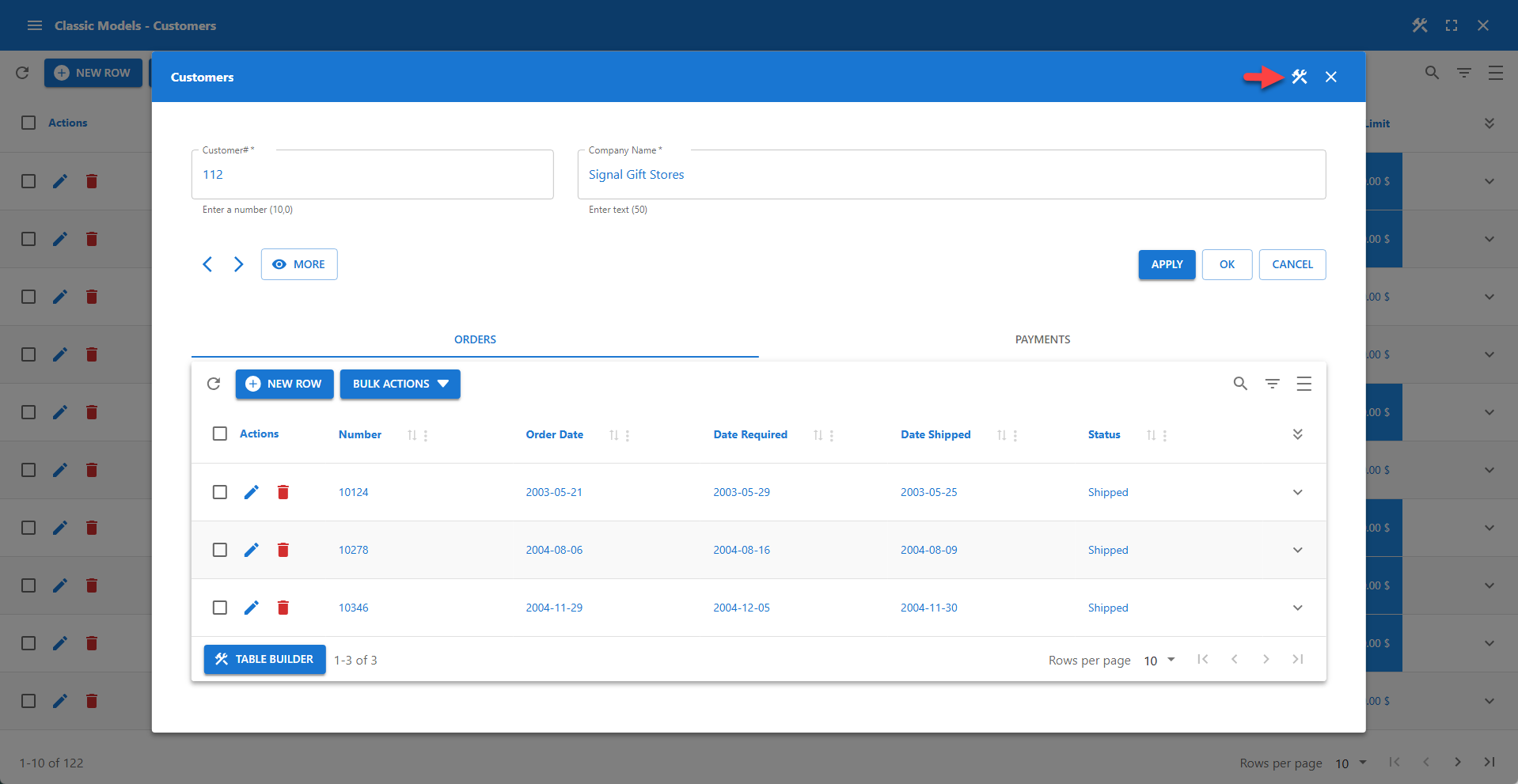Switch to the Payments tab
This screenshot has width=1518, height=784.
(x=1042, y=339)
